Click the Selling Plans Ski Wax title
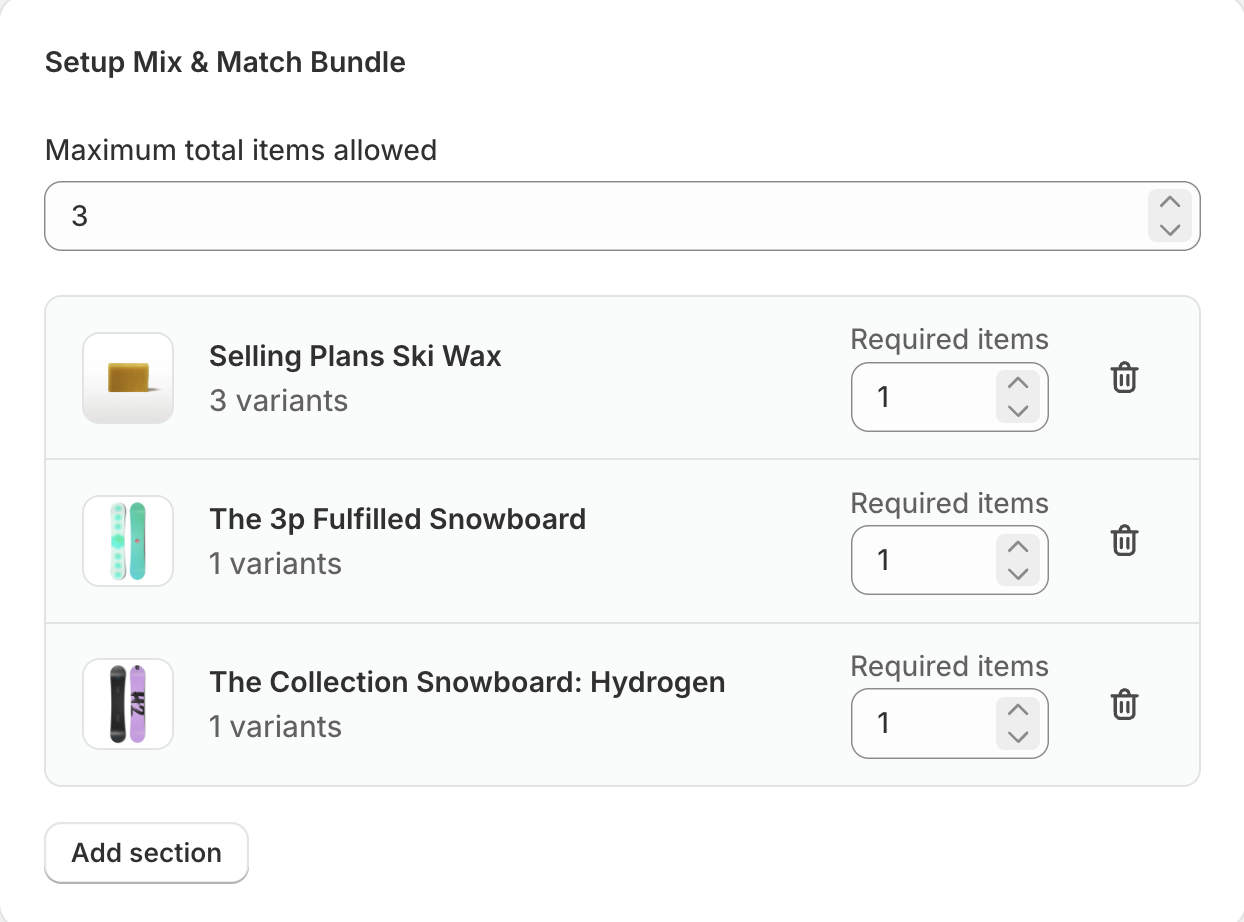This screenshot has width=1244, height=922. tap(355, 357)
